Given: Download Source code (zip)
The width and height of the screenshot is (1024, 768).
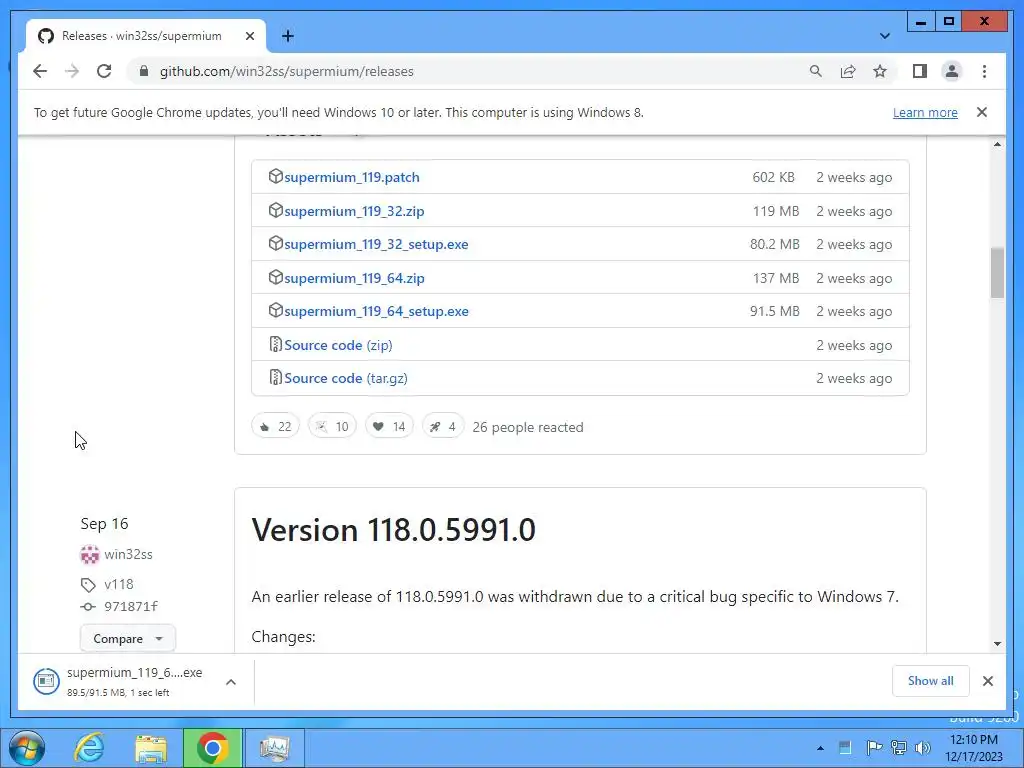Looking at the screenshot, I should [338, 345].
